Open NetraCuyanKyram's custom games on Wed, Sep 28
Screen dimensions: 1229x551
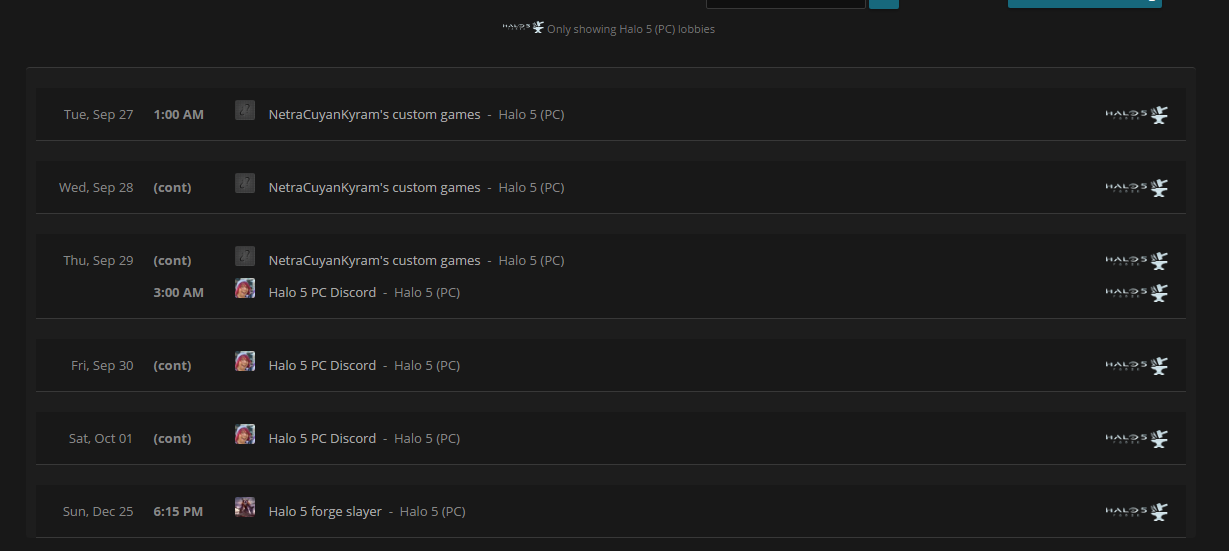[x=374, y=188]
